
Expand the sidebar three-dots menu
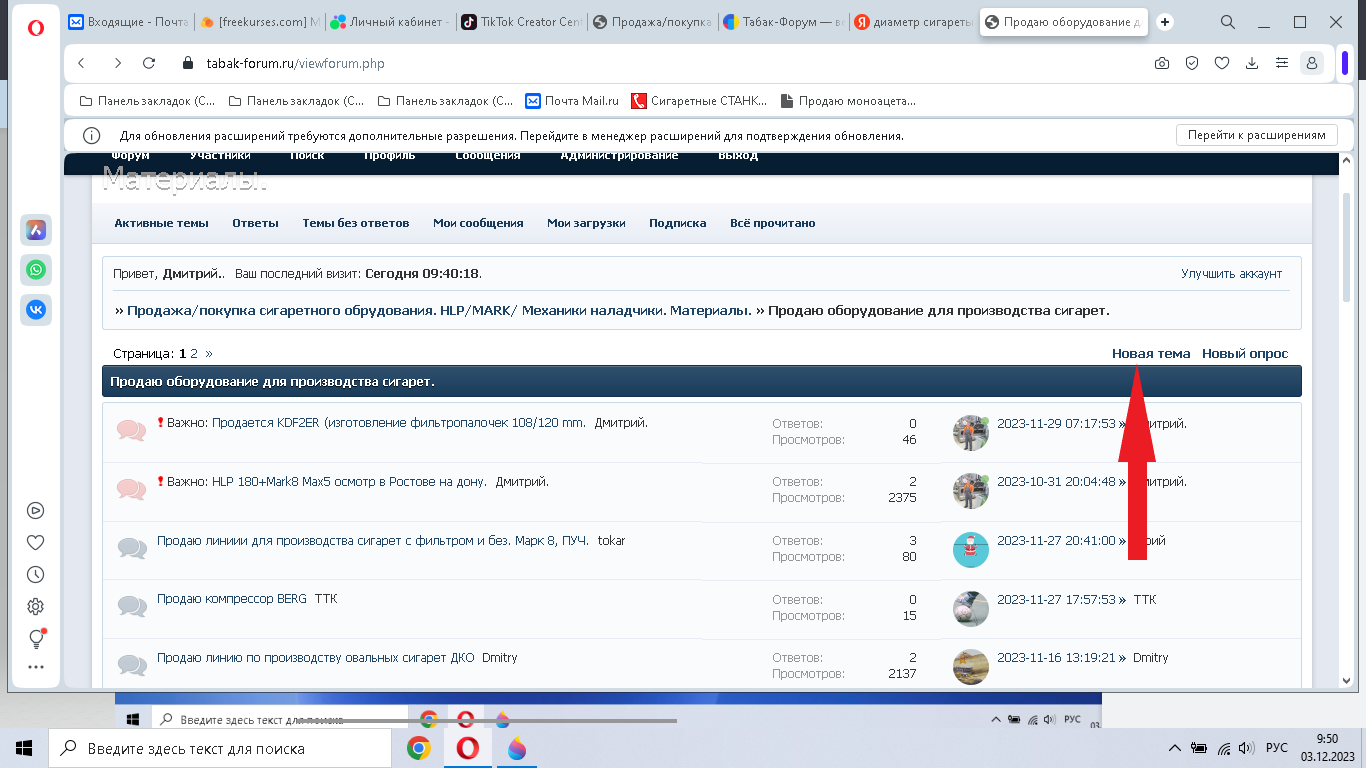pyautogui.click(x=35, y=667)
